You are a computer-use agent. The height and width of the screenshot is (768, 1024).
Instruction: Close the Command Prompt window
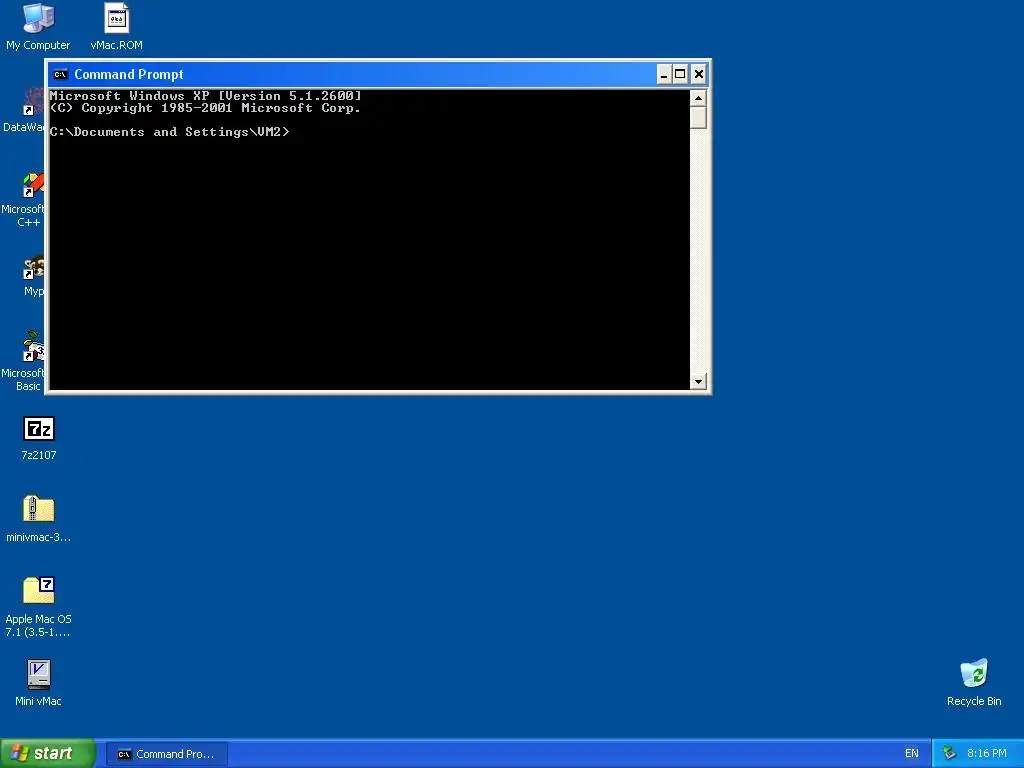pos(698,74)
